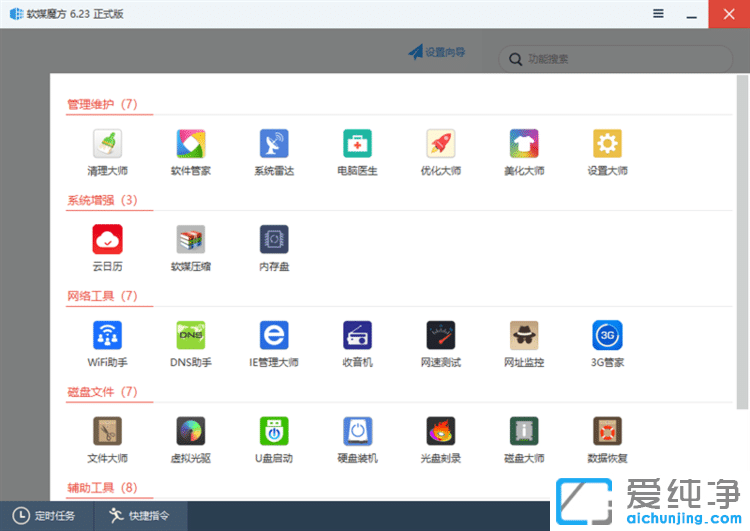Click the magnifier search icon
This screenshot has height=531, width=750.
515,59
